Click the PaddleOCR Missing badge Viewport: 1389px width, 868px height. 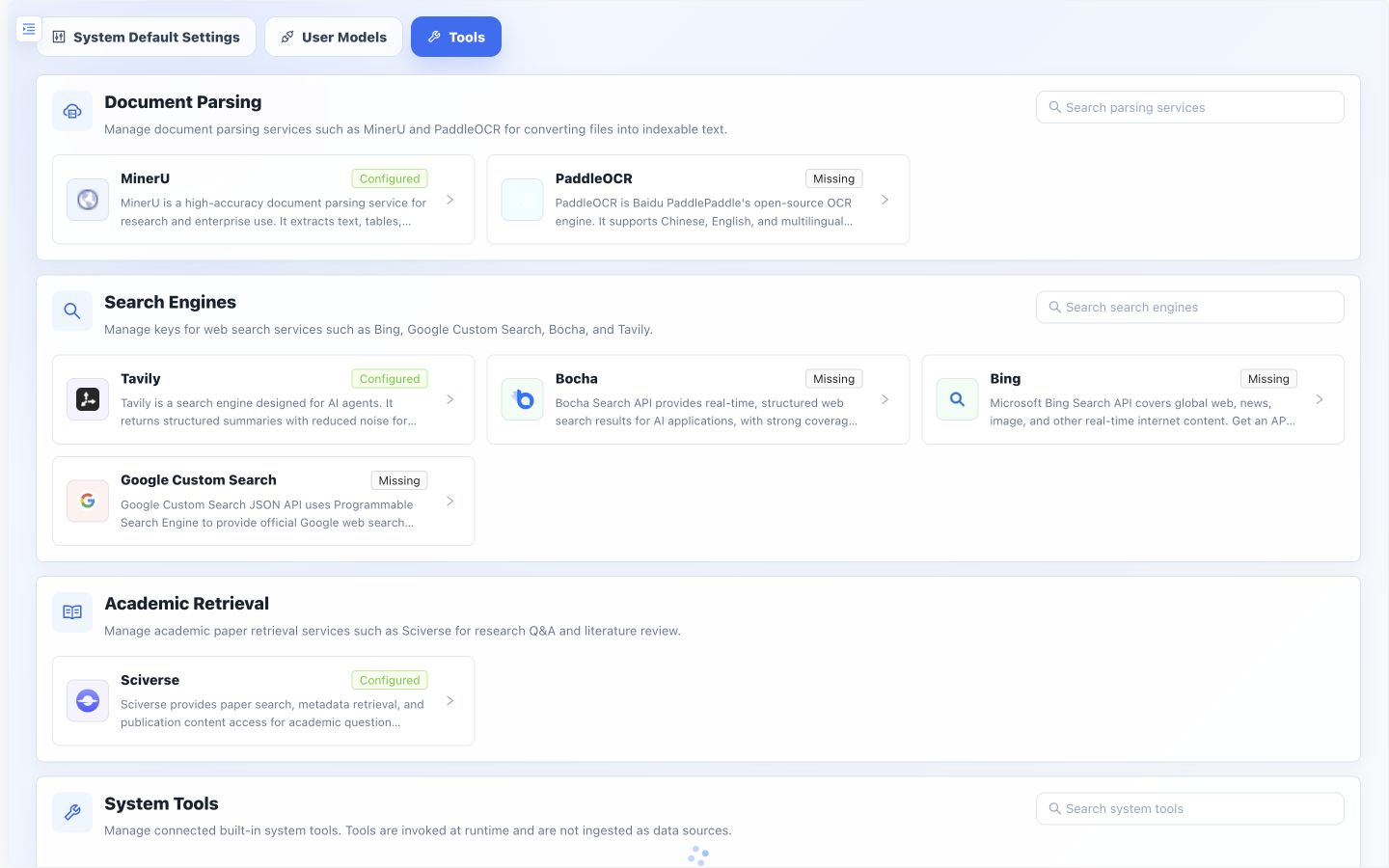tap(833, 178)
